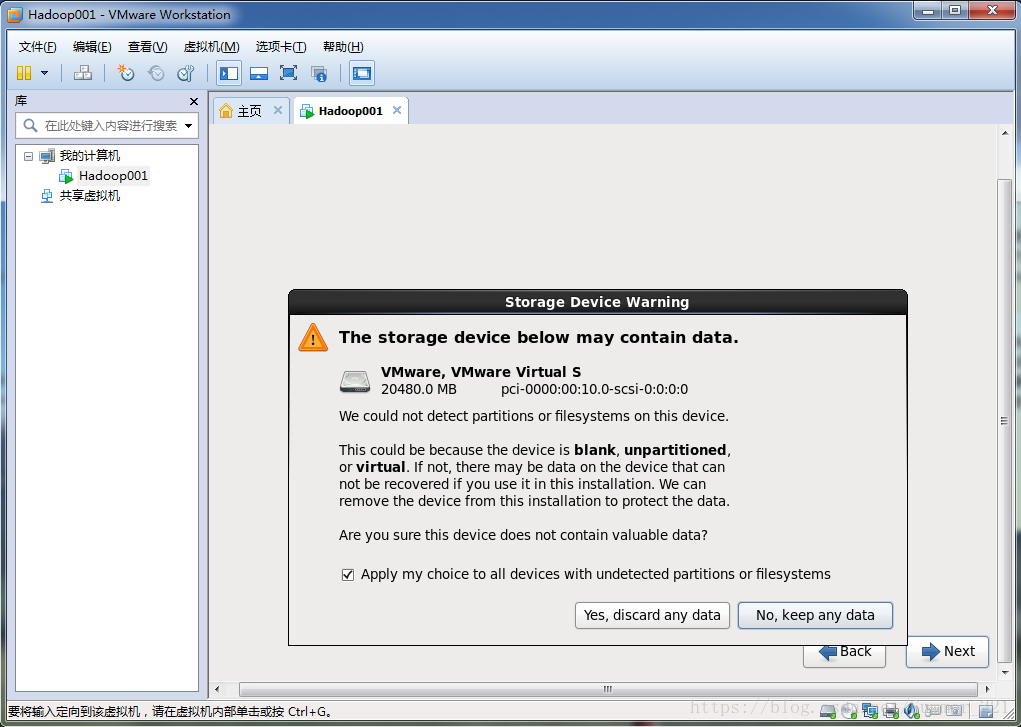Open the 编辑(E) menu
1021x727 pixels.
click(x=92, y=47)
